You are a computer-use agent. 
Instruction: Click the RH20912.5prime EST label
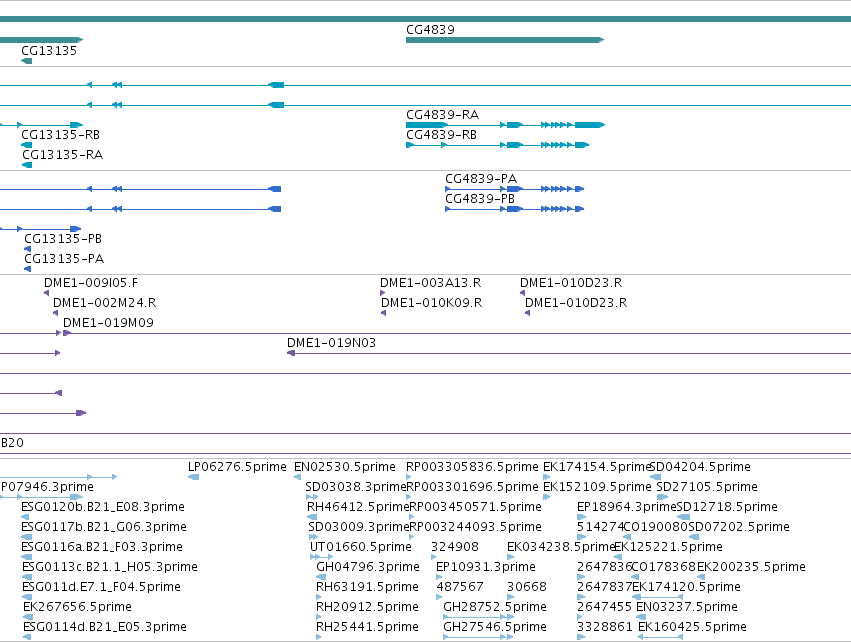coord(367,607)
